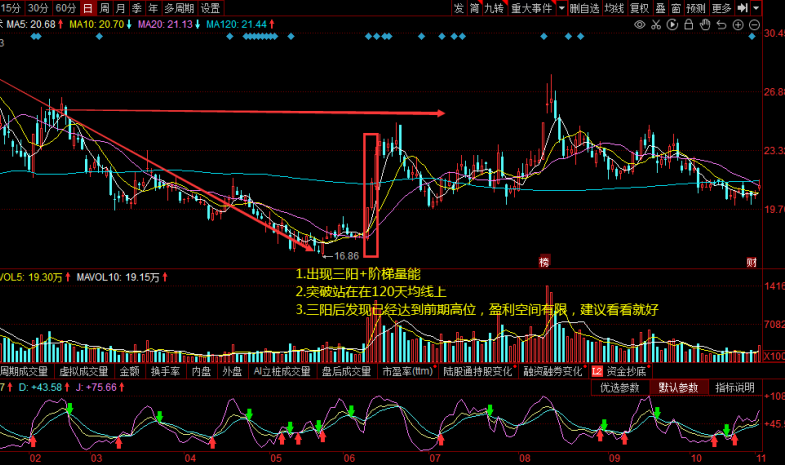Click the 发 toolbar button
Viewport: 785px width, 465px height.
pyautogui.click(x=459, y=8)
